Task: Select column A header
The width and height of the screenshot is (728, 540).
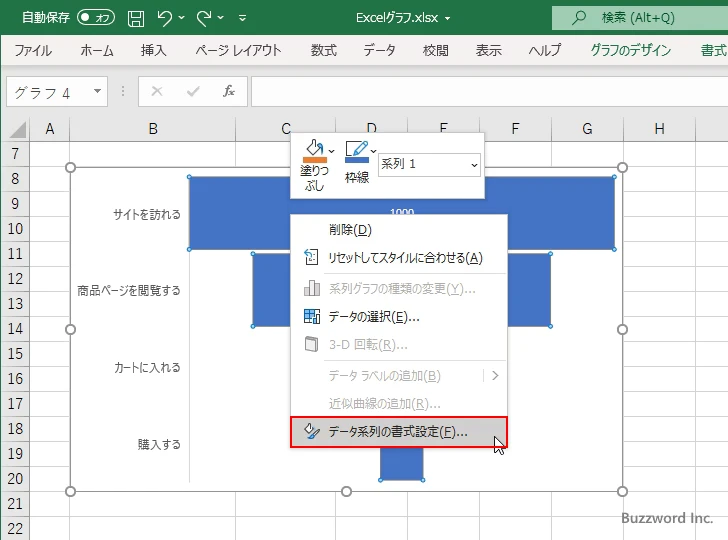Action: [50, 129]
